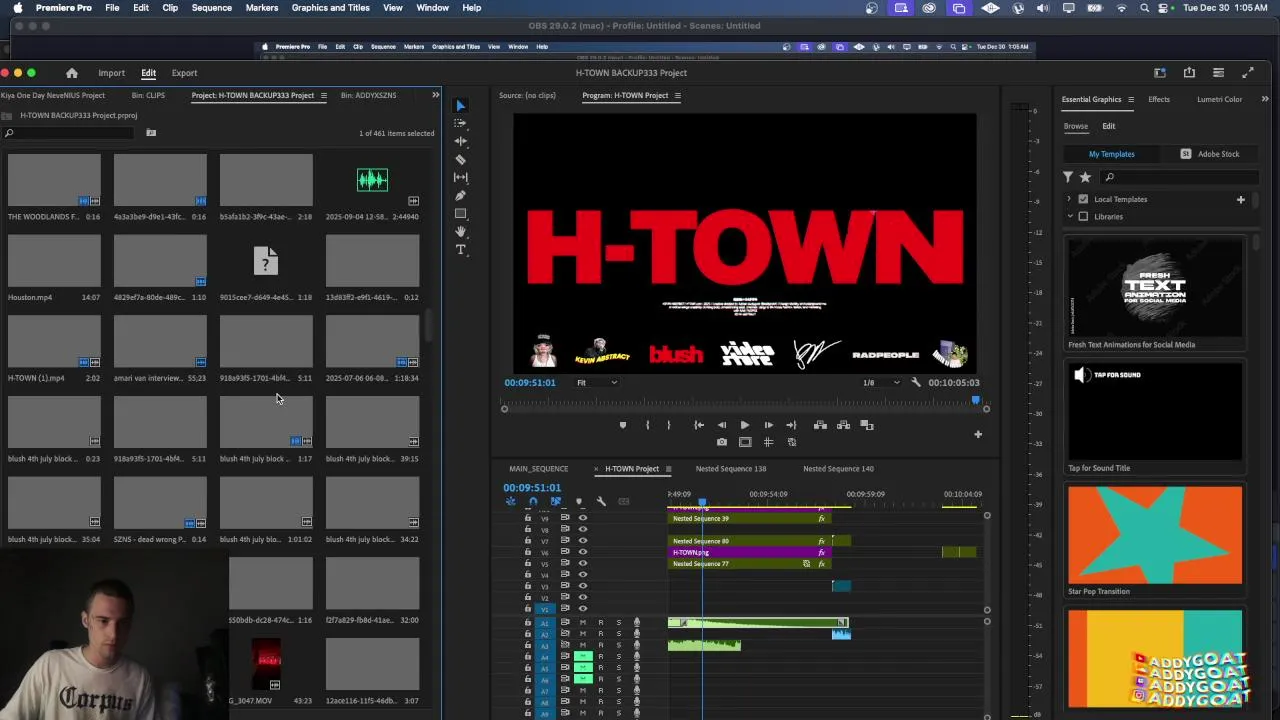1280x720 pixels.
Task: Open Workspaces icon in header
Action: 1160,73
